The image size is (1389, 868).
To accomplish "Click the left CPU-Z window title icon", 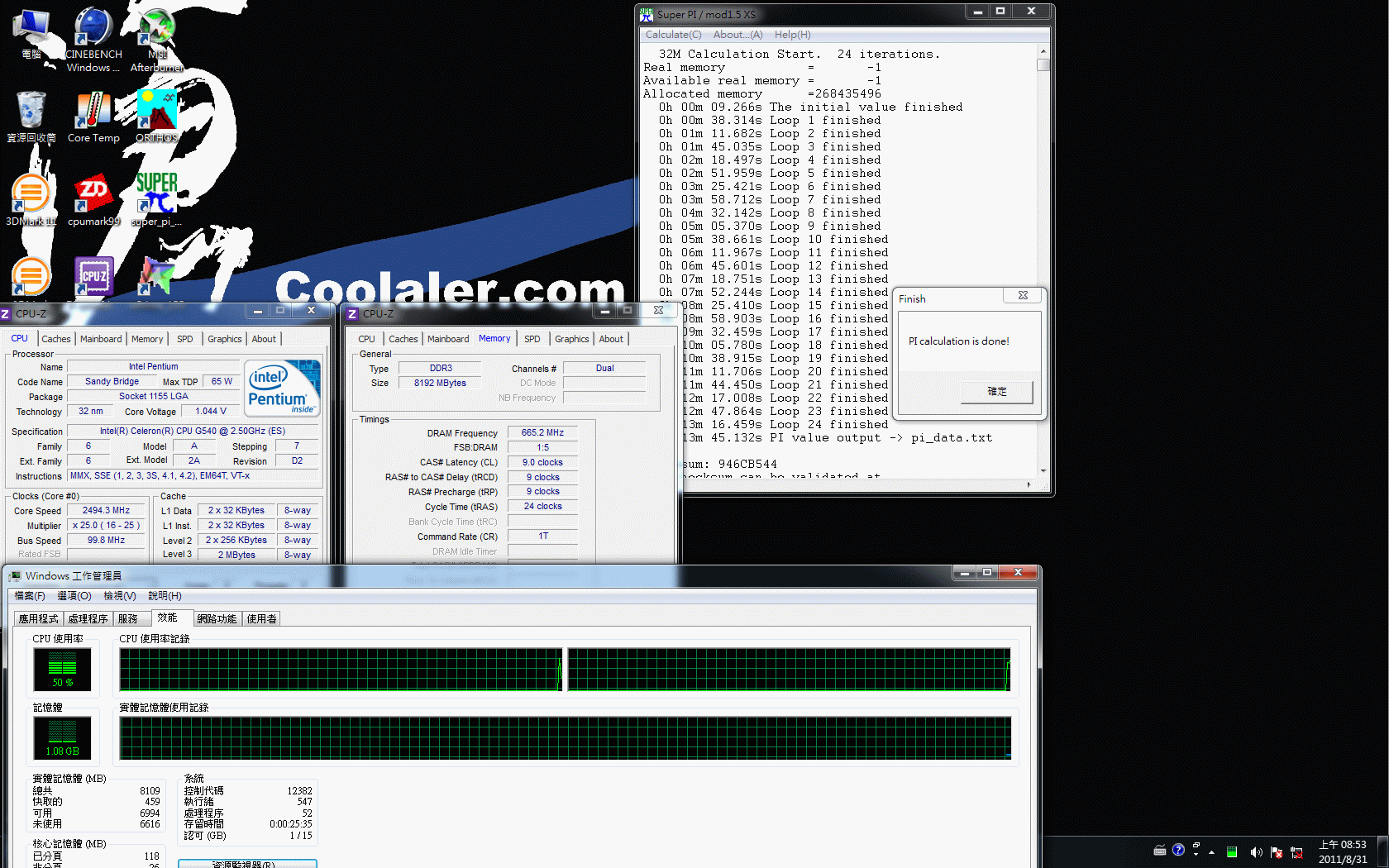I will 6,313.
